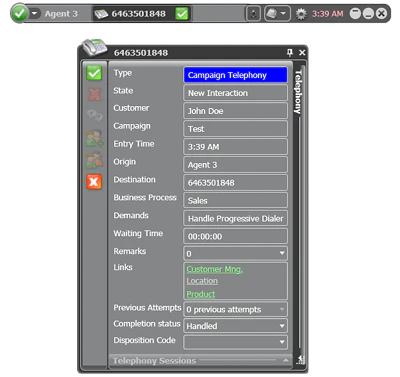
Task: Click the agent person icon in top bar
Action: click(253, 14)
